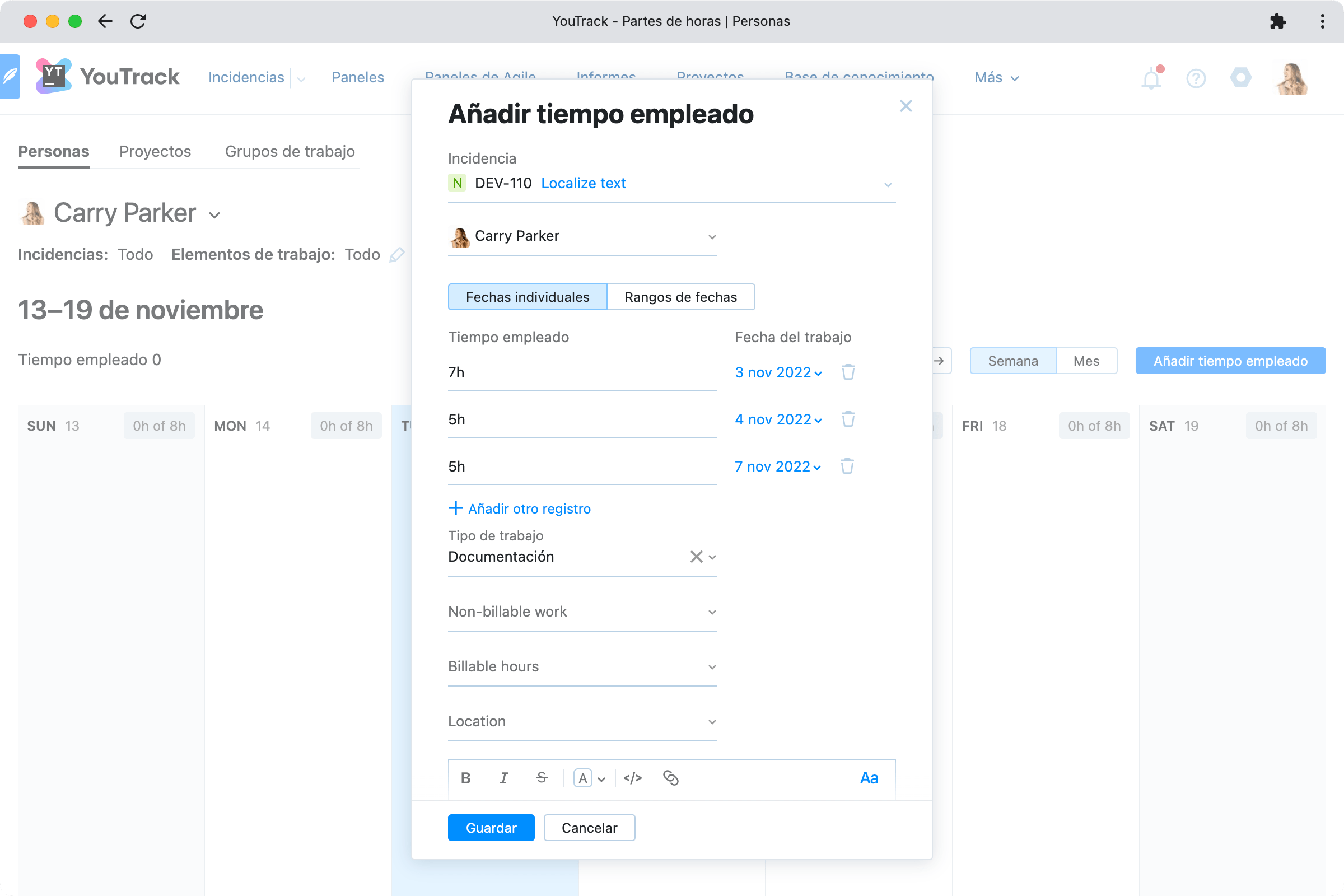Switch to Rangos de fechas mode
This screenshot has height=896, width=1344.
tap(680, 297)
